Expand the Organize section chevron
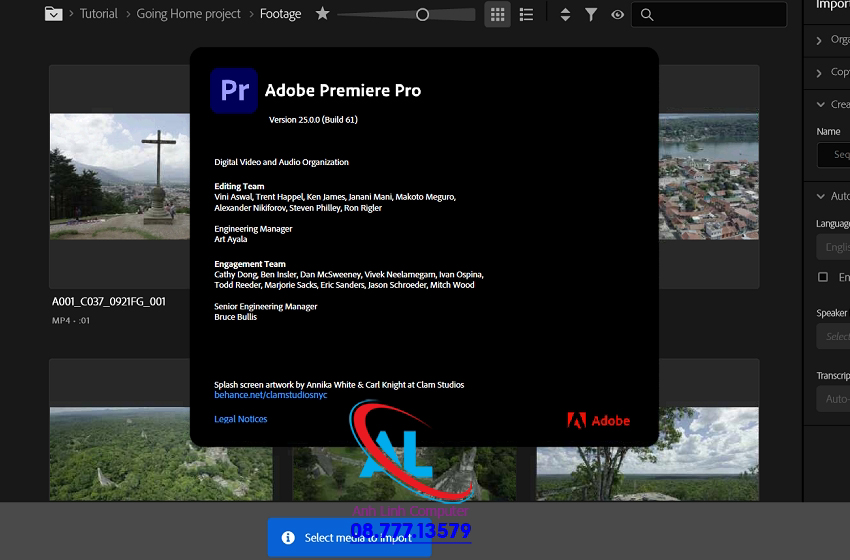850x560 pixels. point(820,40)
